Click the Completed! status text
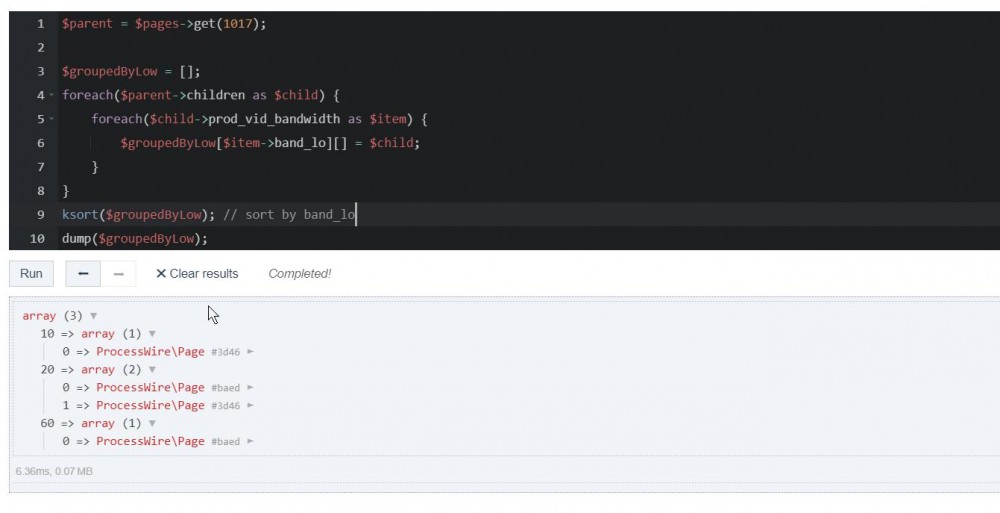This screenshot has width=1000, height=513. (299, 274)
